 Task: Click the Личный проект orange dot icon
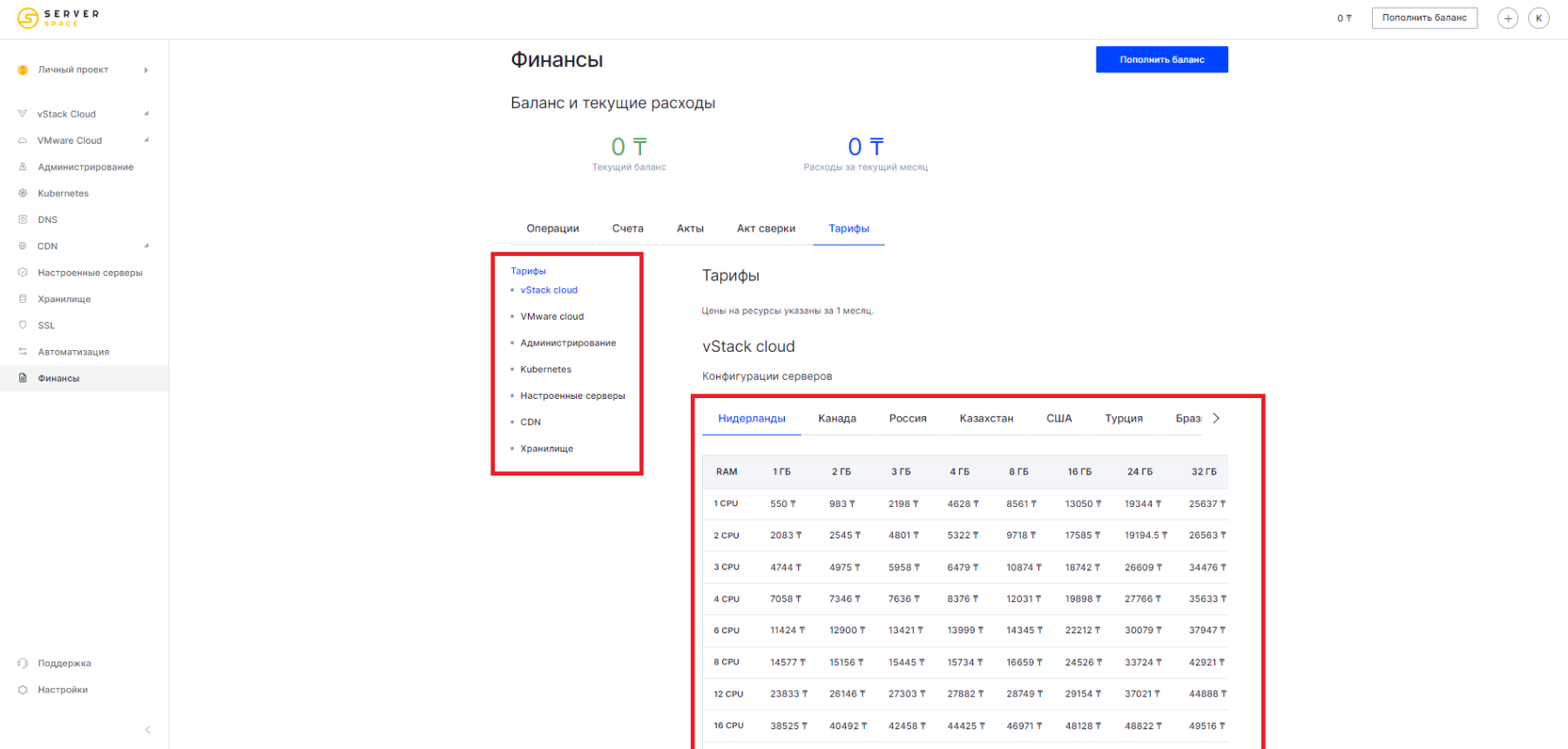[x=23, y=70]
